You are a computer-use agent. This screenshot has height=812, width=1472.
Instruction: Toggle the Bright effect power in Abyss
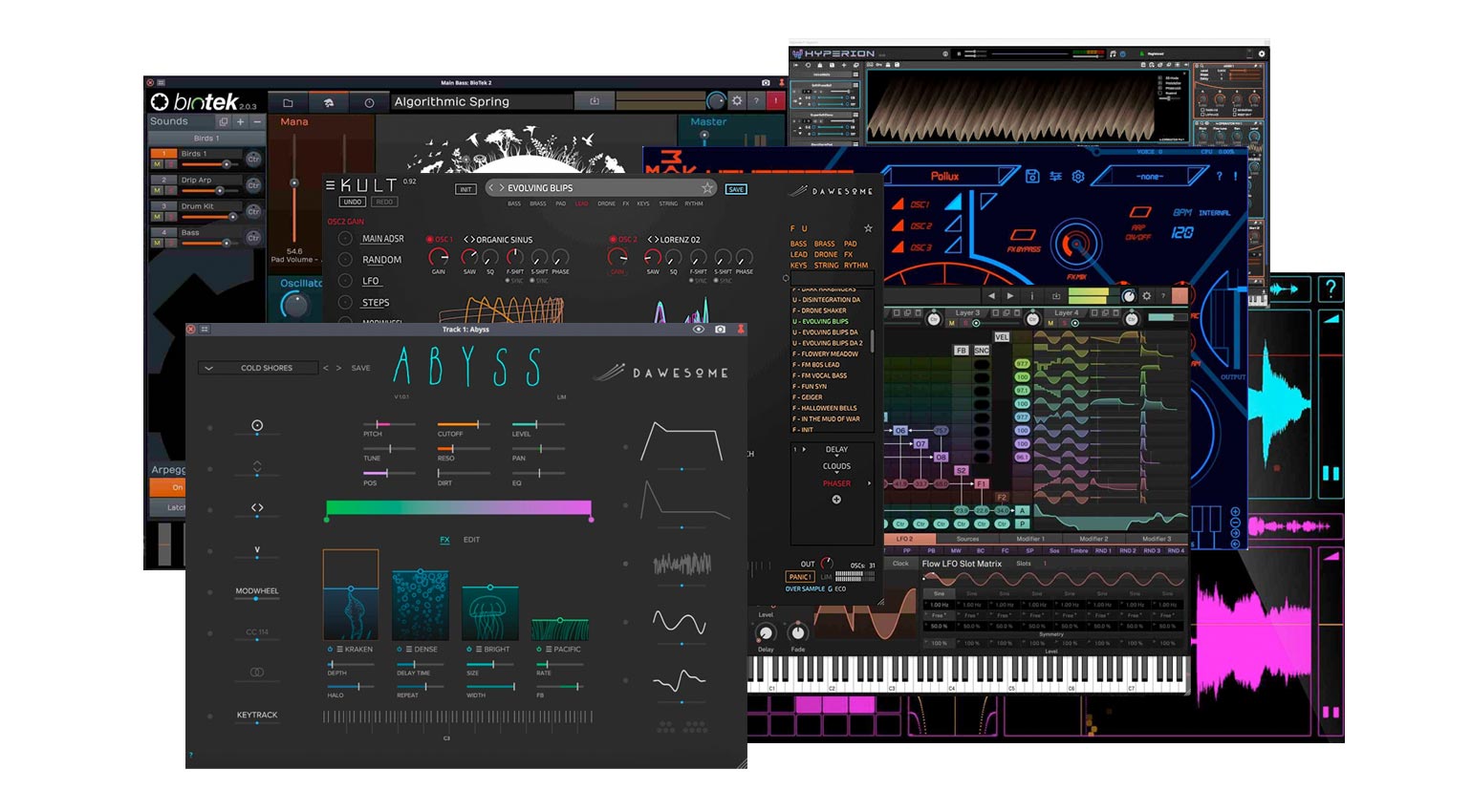[x=469, y=650]
